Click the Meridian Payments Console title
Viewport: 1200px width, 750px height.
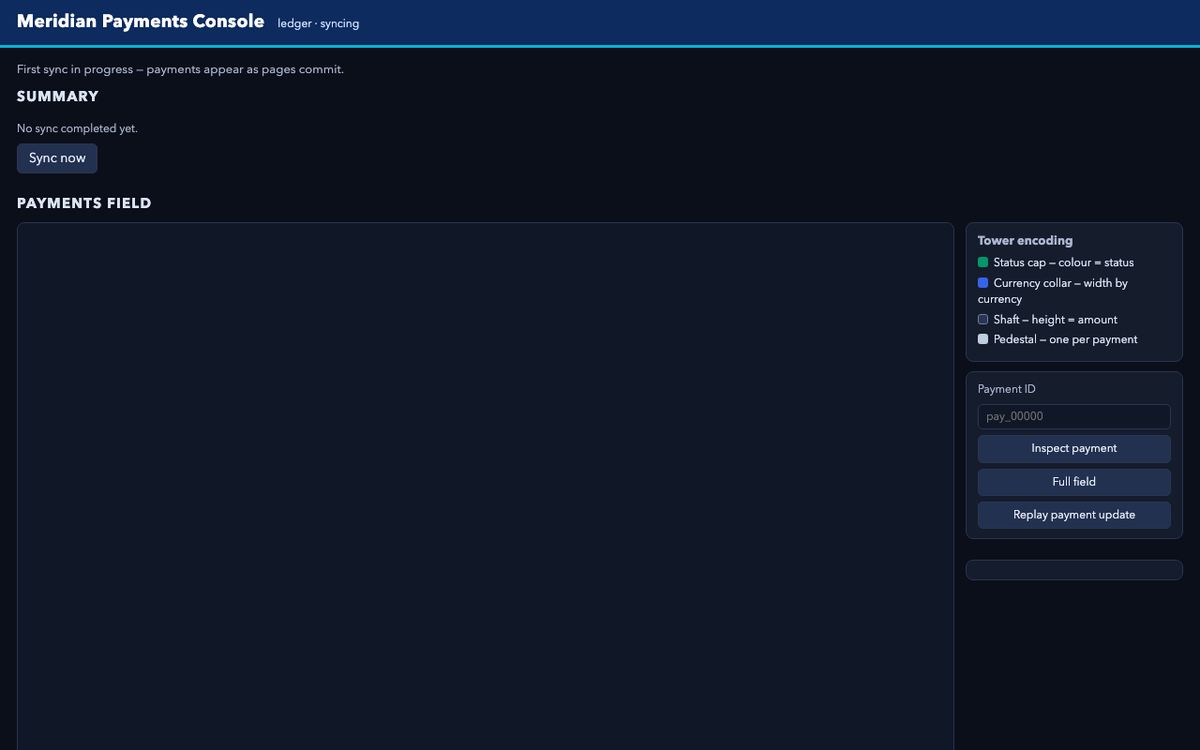[x=141, y=21]
